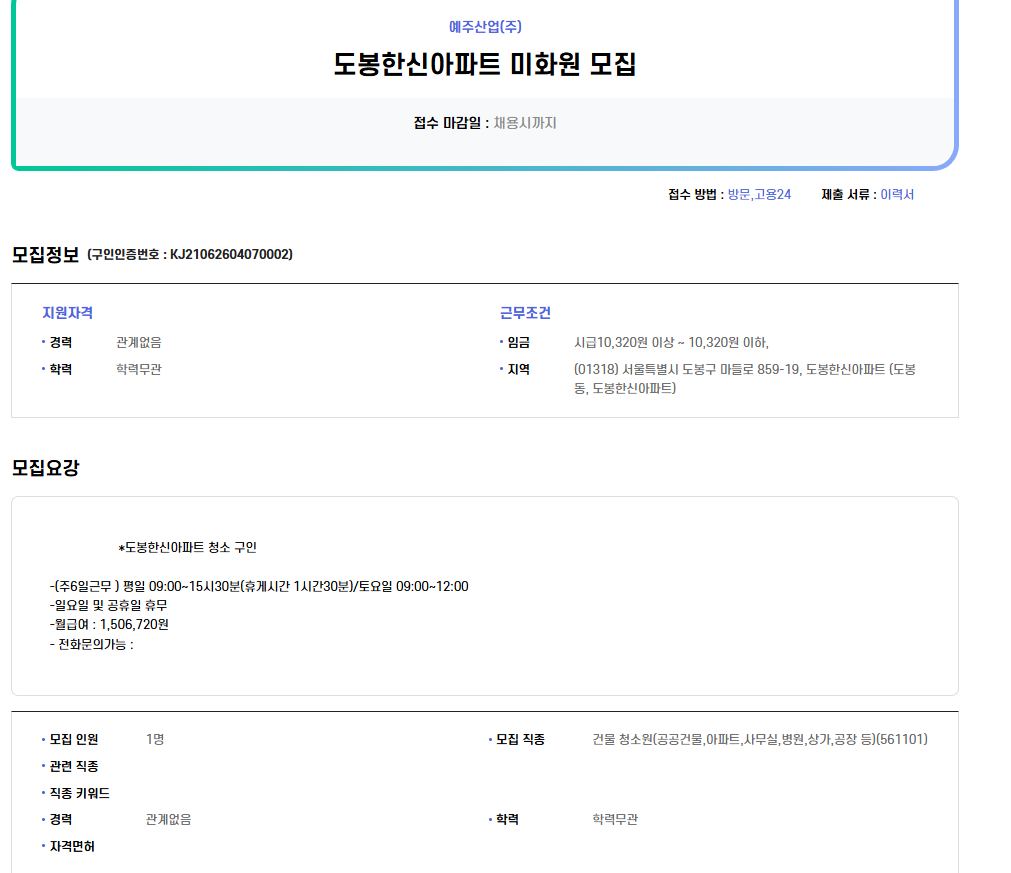Click the 방문,고용24 application method link
This screenshot has height=873, width=1011.
759,194
